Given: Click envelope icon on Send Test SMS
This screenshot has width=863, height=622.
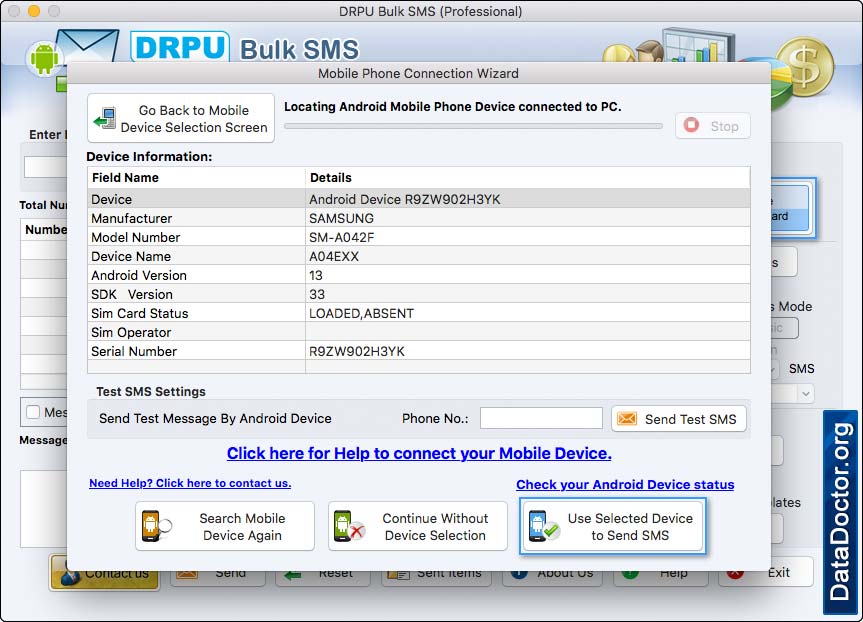Looking at the screenshot, I should [626, 419].
